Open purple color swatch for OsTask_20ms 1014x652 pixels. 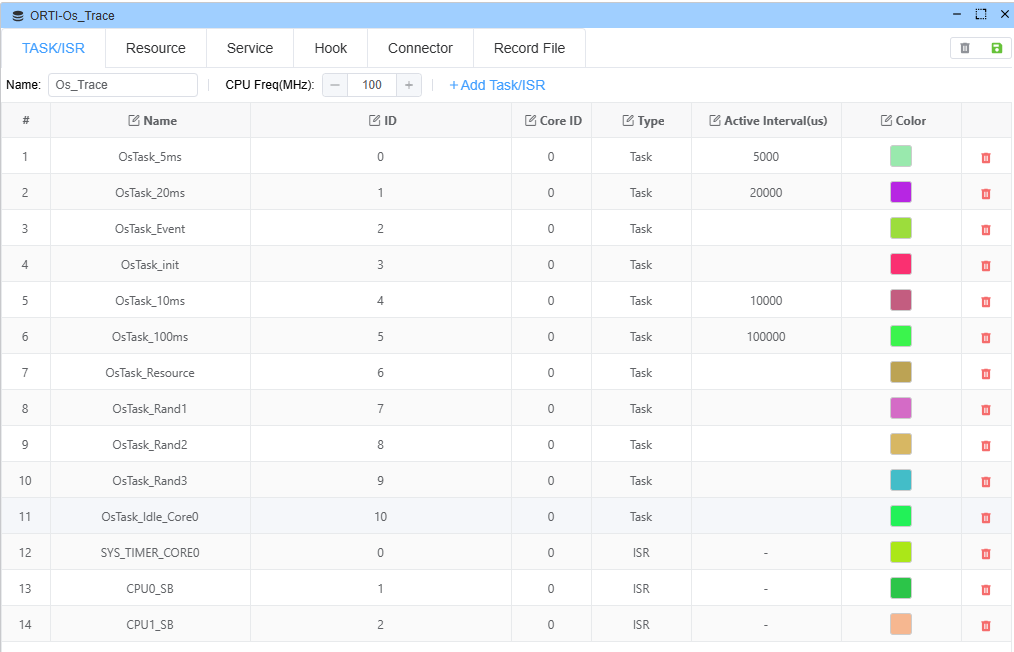pyautogui.click(x=901, y=192)
